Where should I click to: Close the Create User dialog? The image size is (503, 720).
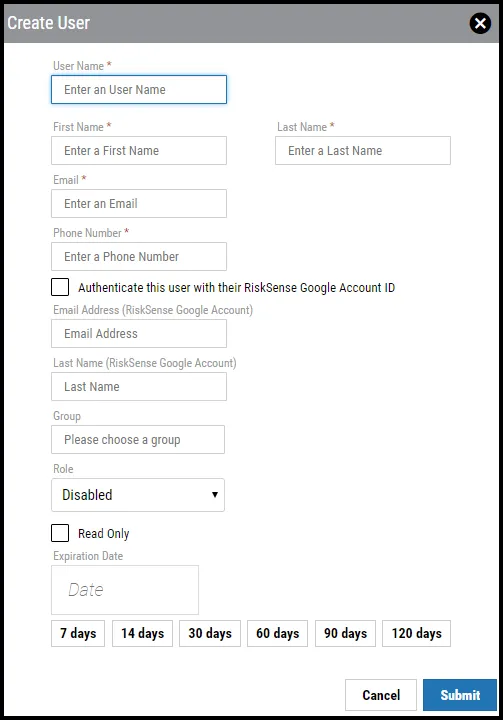[x=480, y=23]
